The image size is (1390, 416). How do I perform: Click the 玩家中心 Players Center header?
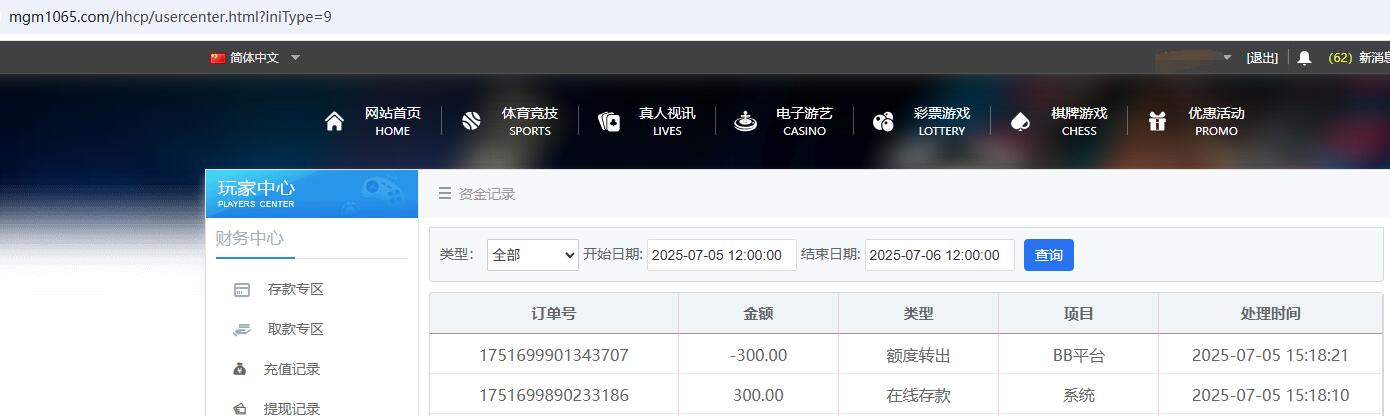311,194
